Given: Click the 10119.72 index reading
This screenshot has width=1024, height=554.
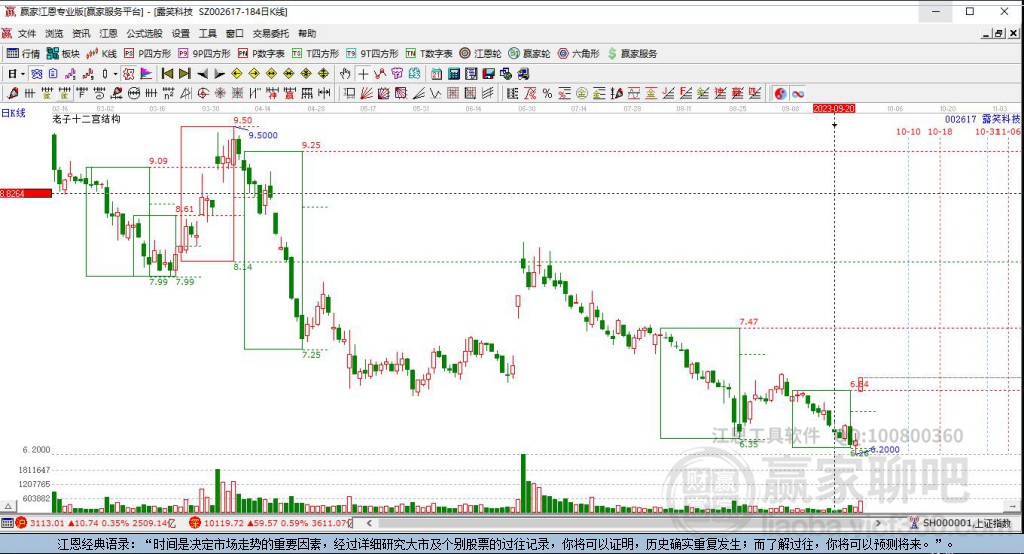Looking at the screenshot, I should 223,523.
